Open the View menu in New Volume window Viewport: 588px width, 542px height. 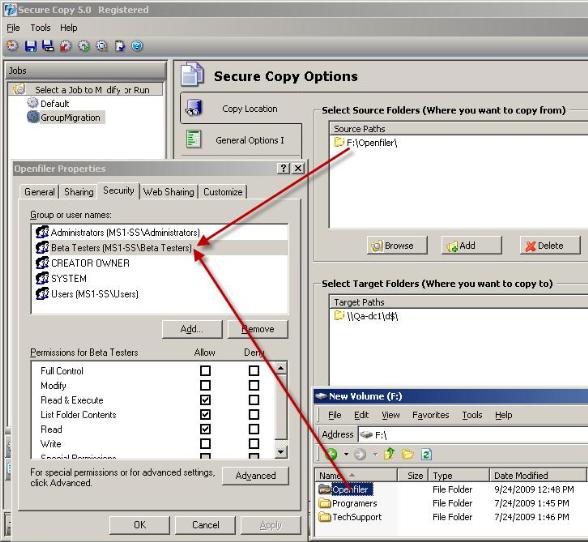click(390, 415)
